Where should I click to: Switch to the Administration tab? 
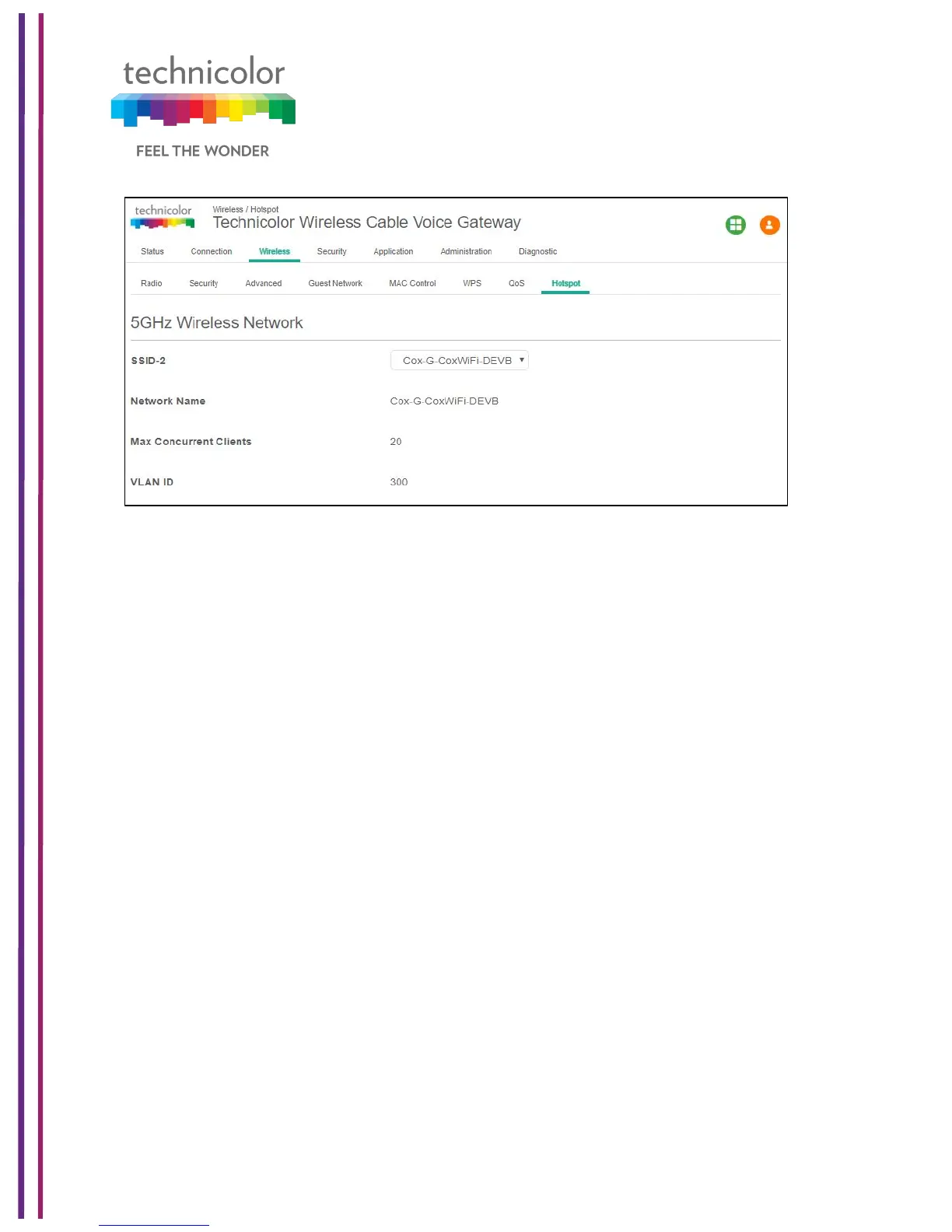(466, 251)
